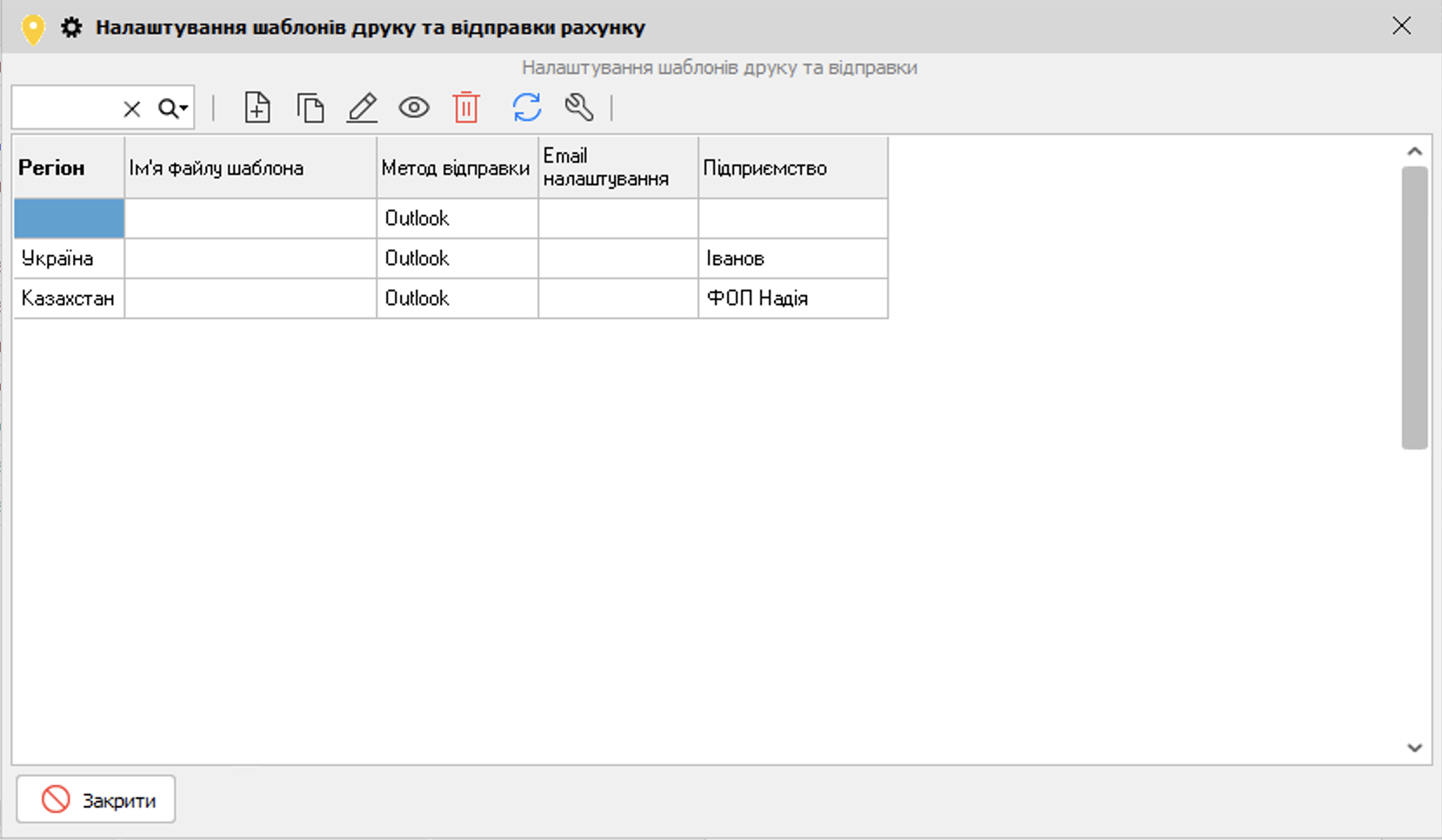Click the add new template icon
Viewport: 1442px width, 840px height.
(257, 108)
